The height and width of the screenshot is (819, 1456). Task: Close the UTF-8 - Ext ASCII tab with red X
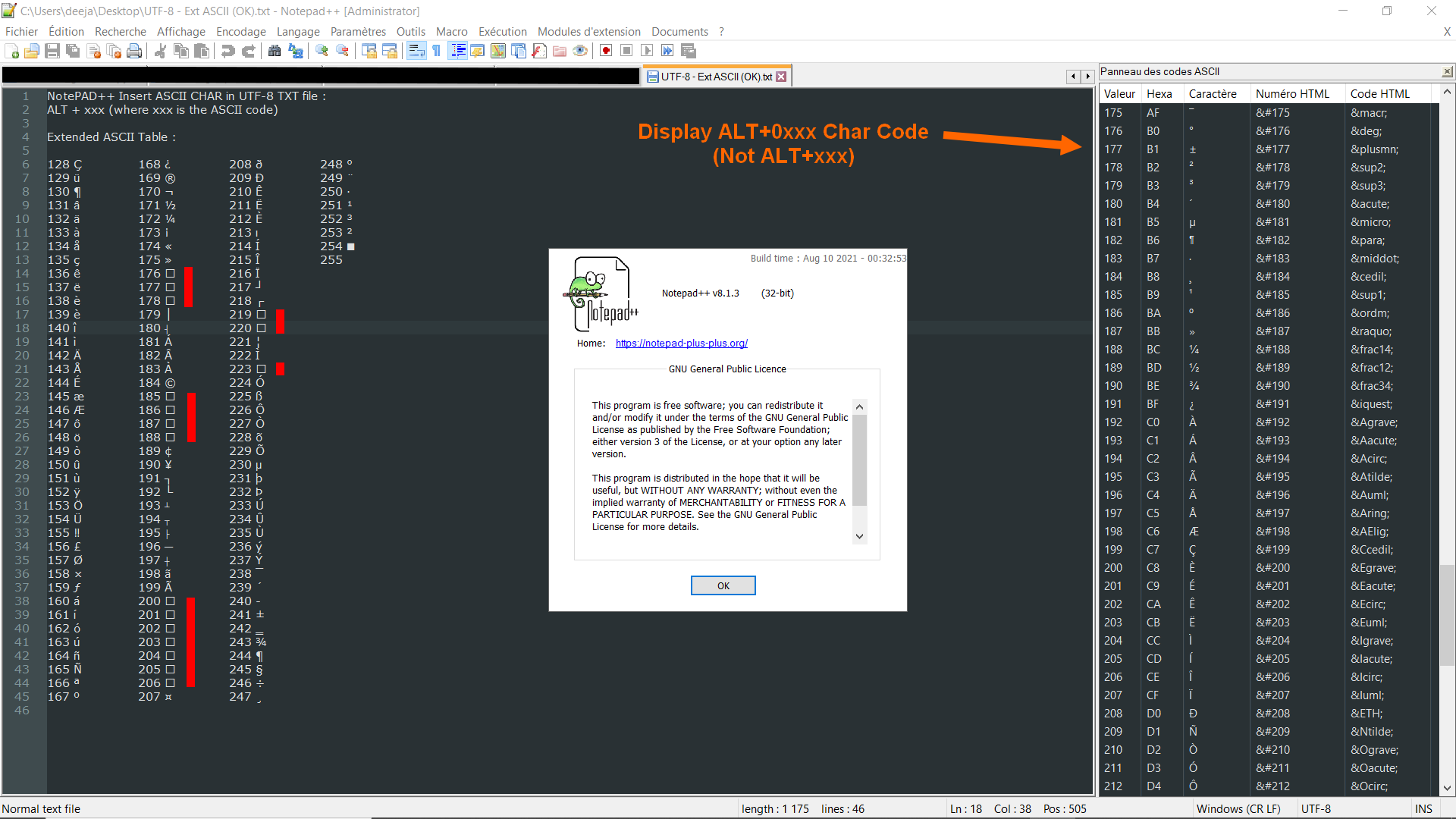[781, 77]
